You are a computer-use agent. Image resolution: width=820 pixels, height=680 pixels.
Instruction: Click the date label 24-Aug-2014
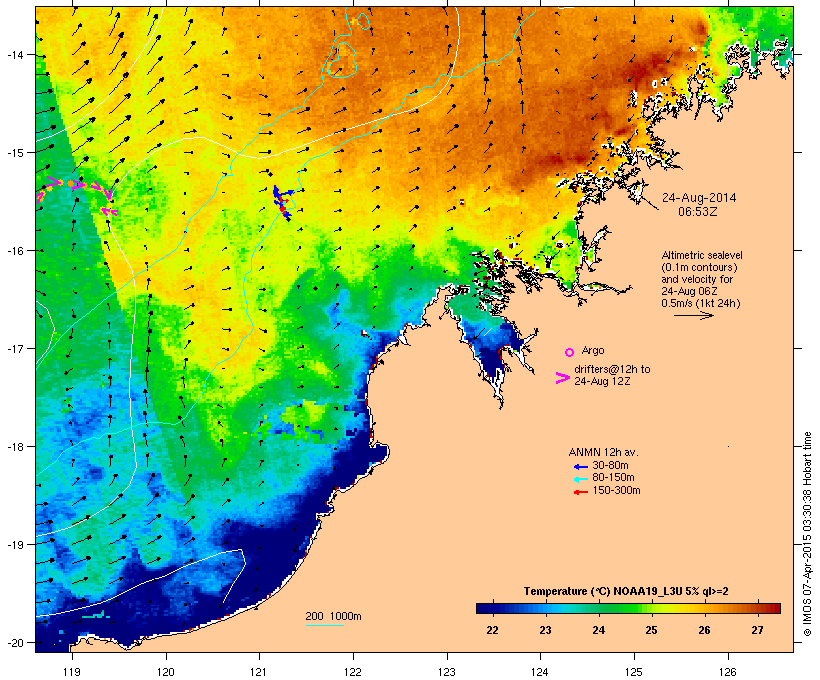[x=699, y=198]
